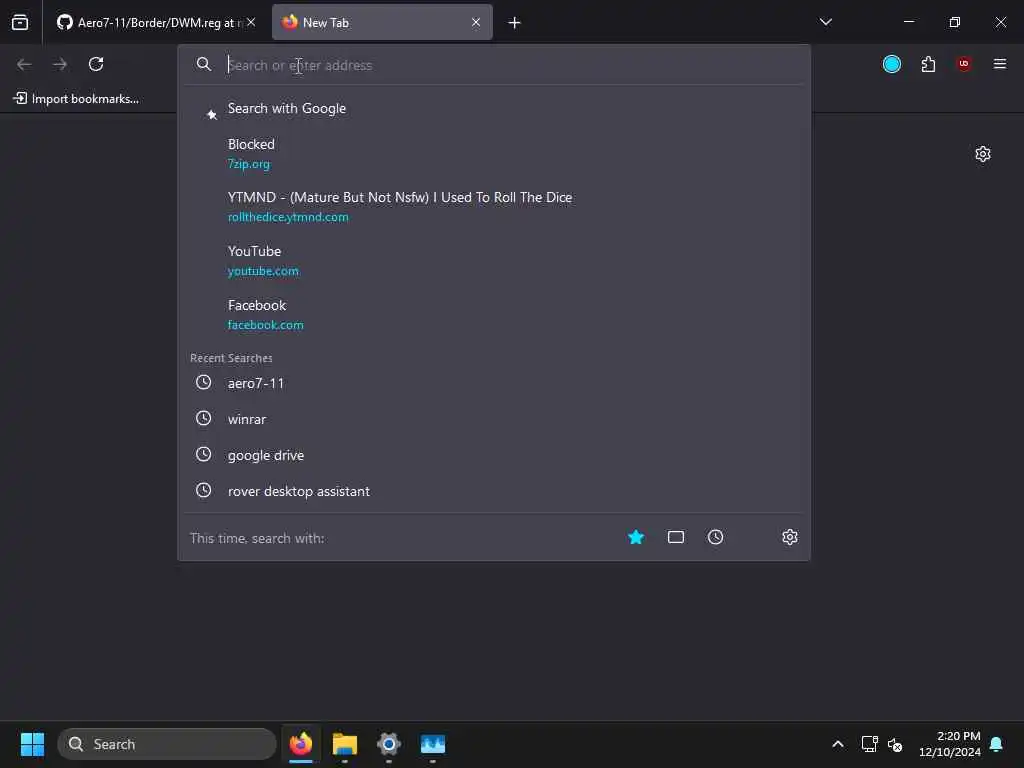The height and width of the screenshot is (768, 1024).
Task: Close the New Tab tab
Action: click(476, 23)
